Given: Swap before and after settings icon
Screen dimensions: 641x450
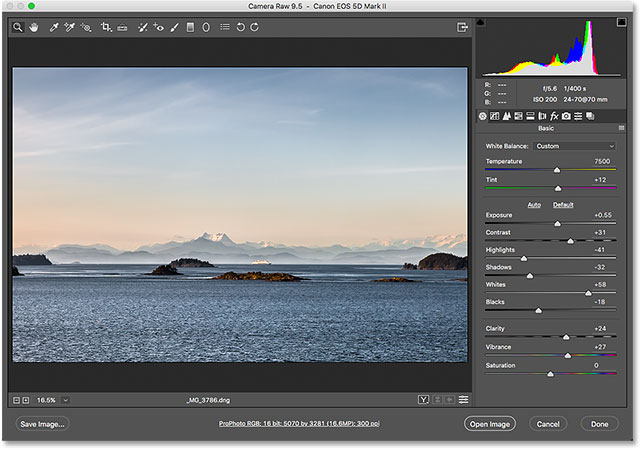Looking at the screenshot, I should tap(437, 400).
